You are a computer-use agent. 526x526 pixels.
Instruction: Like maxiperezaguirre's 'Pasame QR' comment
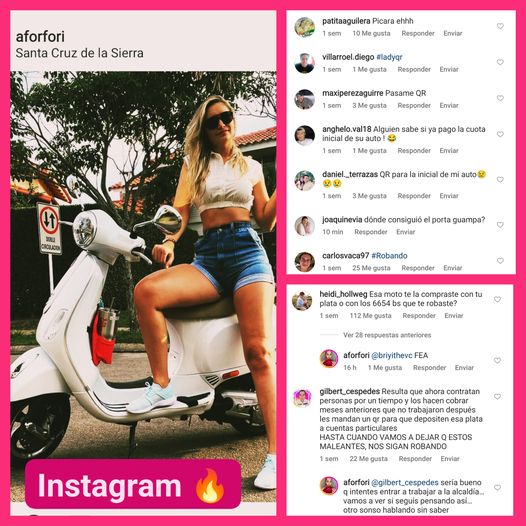pyautogui.click(x=500, y=98)
